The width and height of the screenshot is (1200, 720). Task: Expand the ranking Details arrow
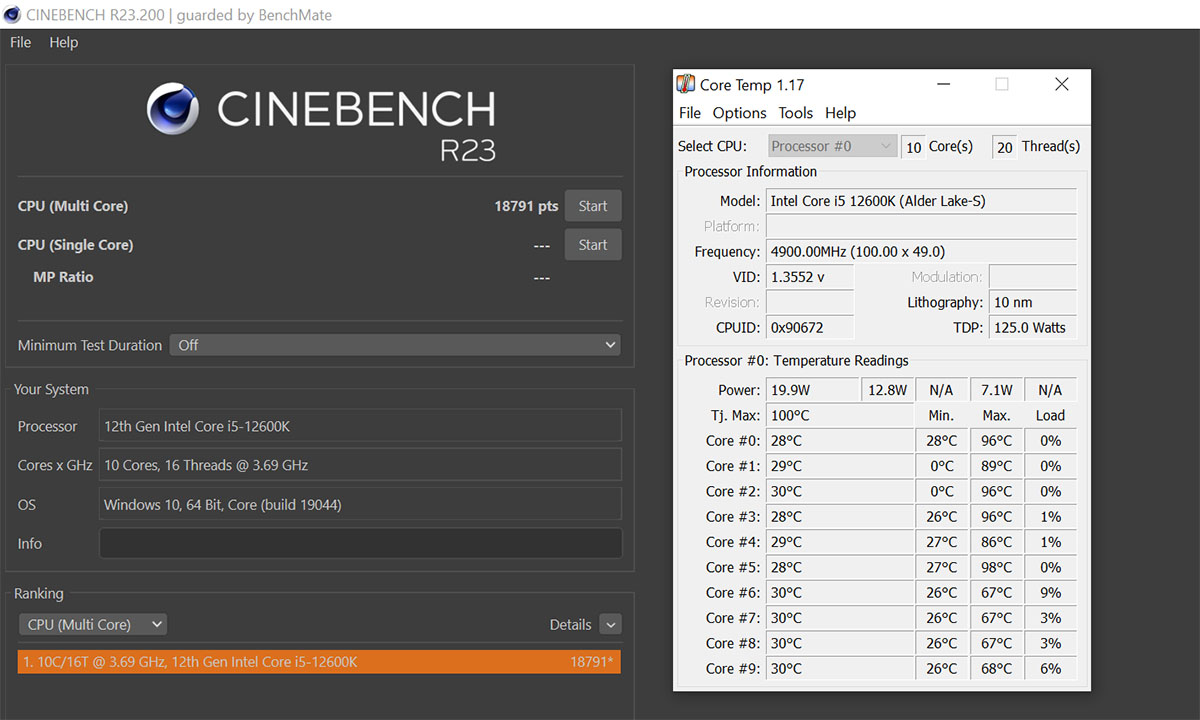pyautogui.click(x=611, y=624)
